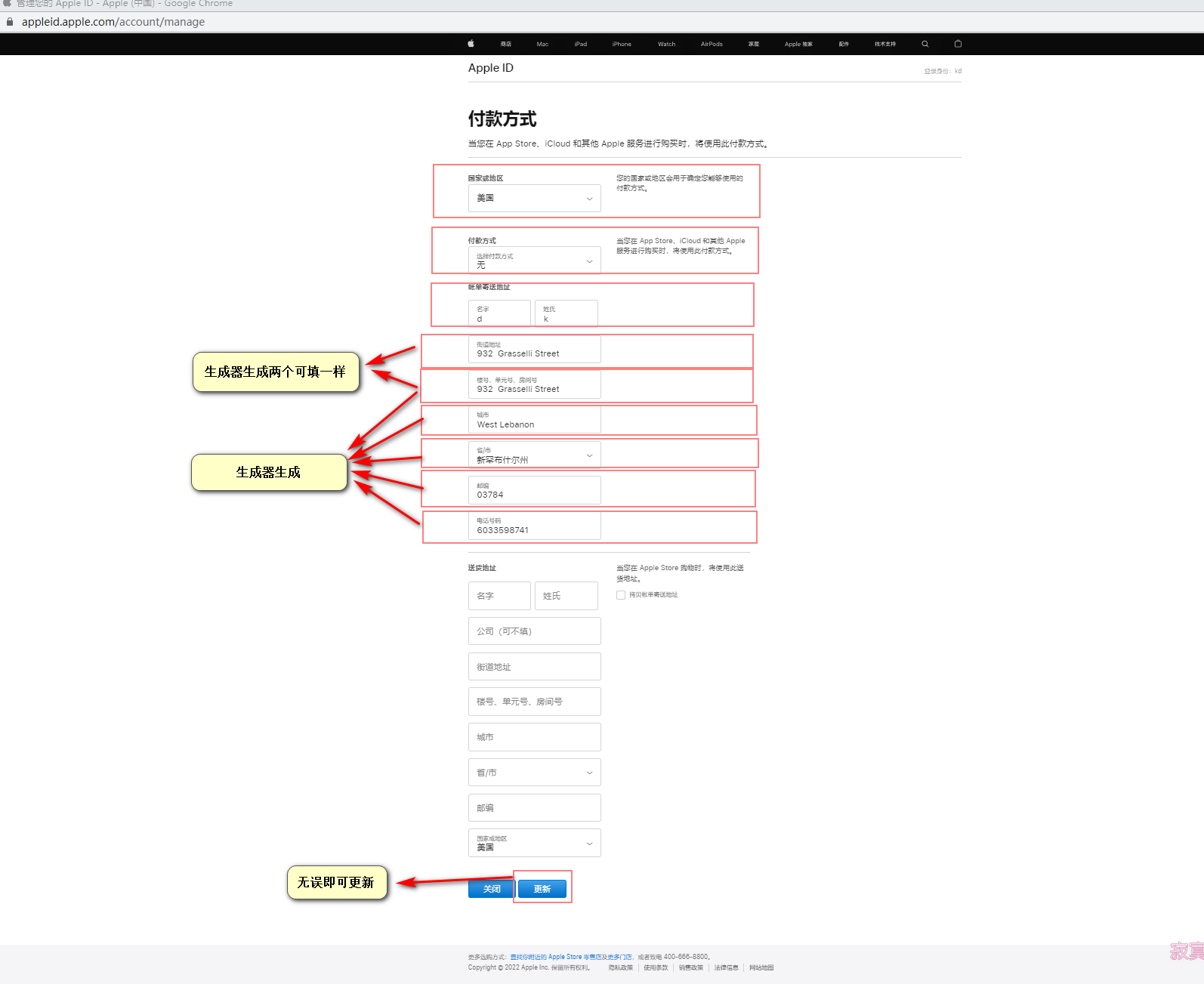Click the 送货地址 section label
The image size is (1204, 984).
pos(482,568)
